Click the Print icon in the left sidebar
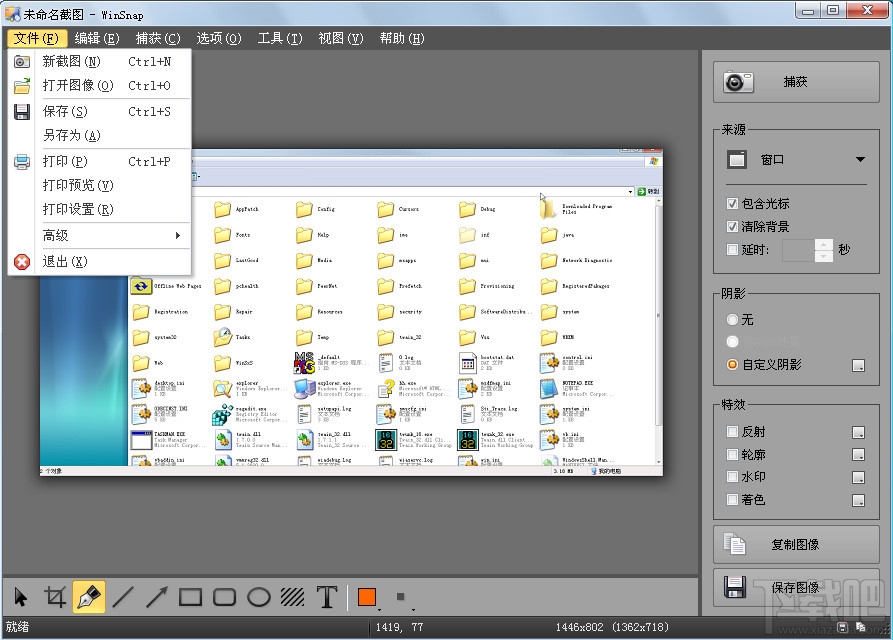Screen dimensions: 893x640 (x=20, y=161)
